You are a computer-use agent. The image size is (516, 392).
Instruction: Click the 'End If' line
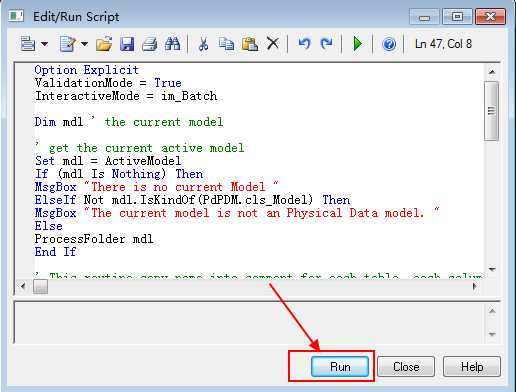(56, 252)
